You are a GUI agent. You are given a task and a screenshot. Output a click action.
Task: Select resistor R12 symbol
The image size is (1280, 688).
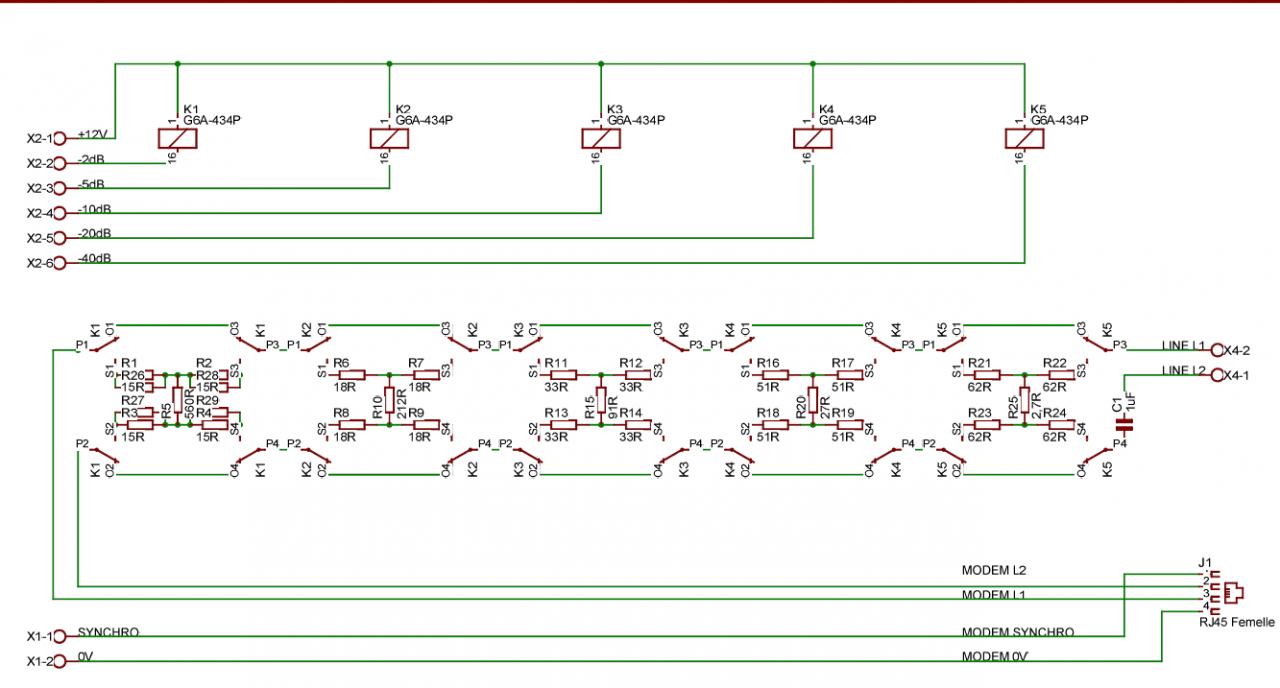click(x=639, y=375)
